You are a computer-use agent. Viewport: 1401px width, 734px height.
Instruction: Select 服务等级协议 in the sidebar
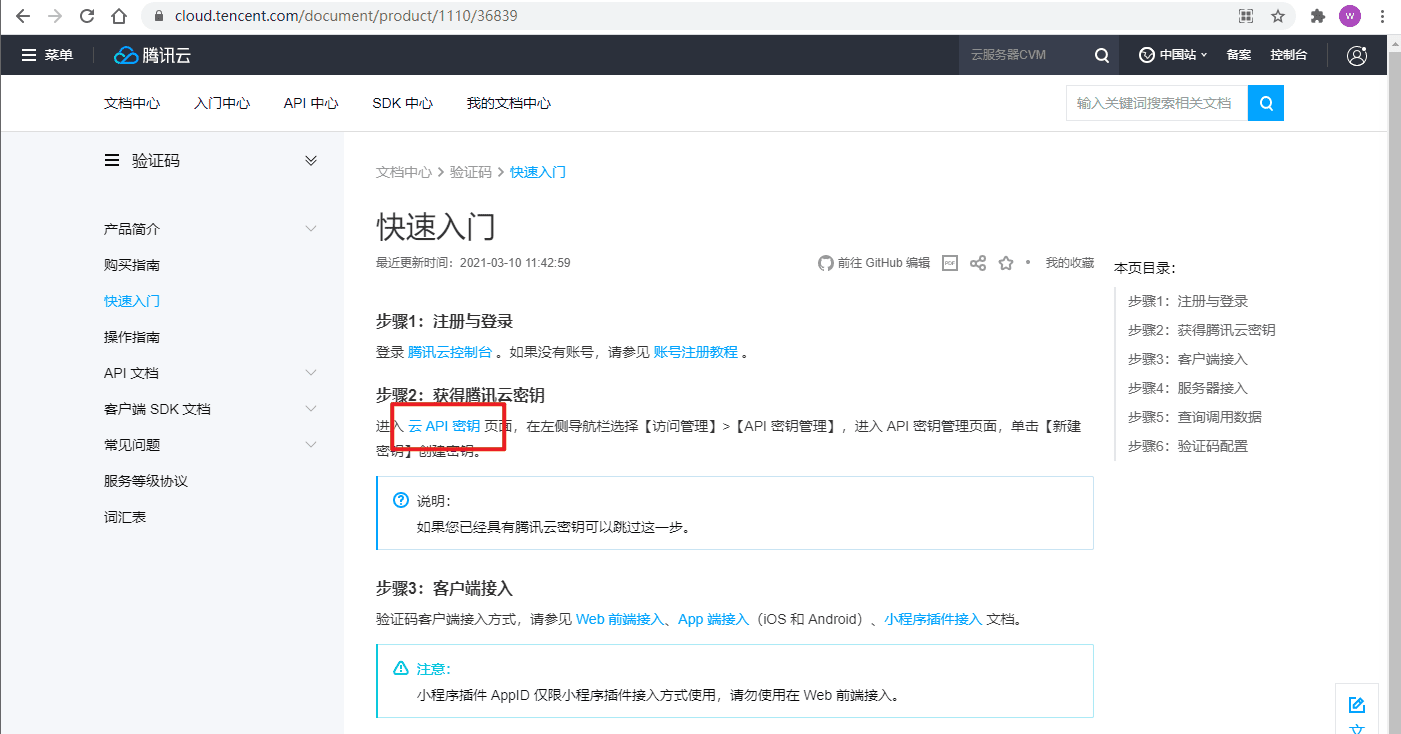[146, 481]
